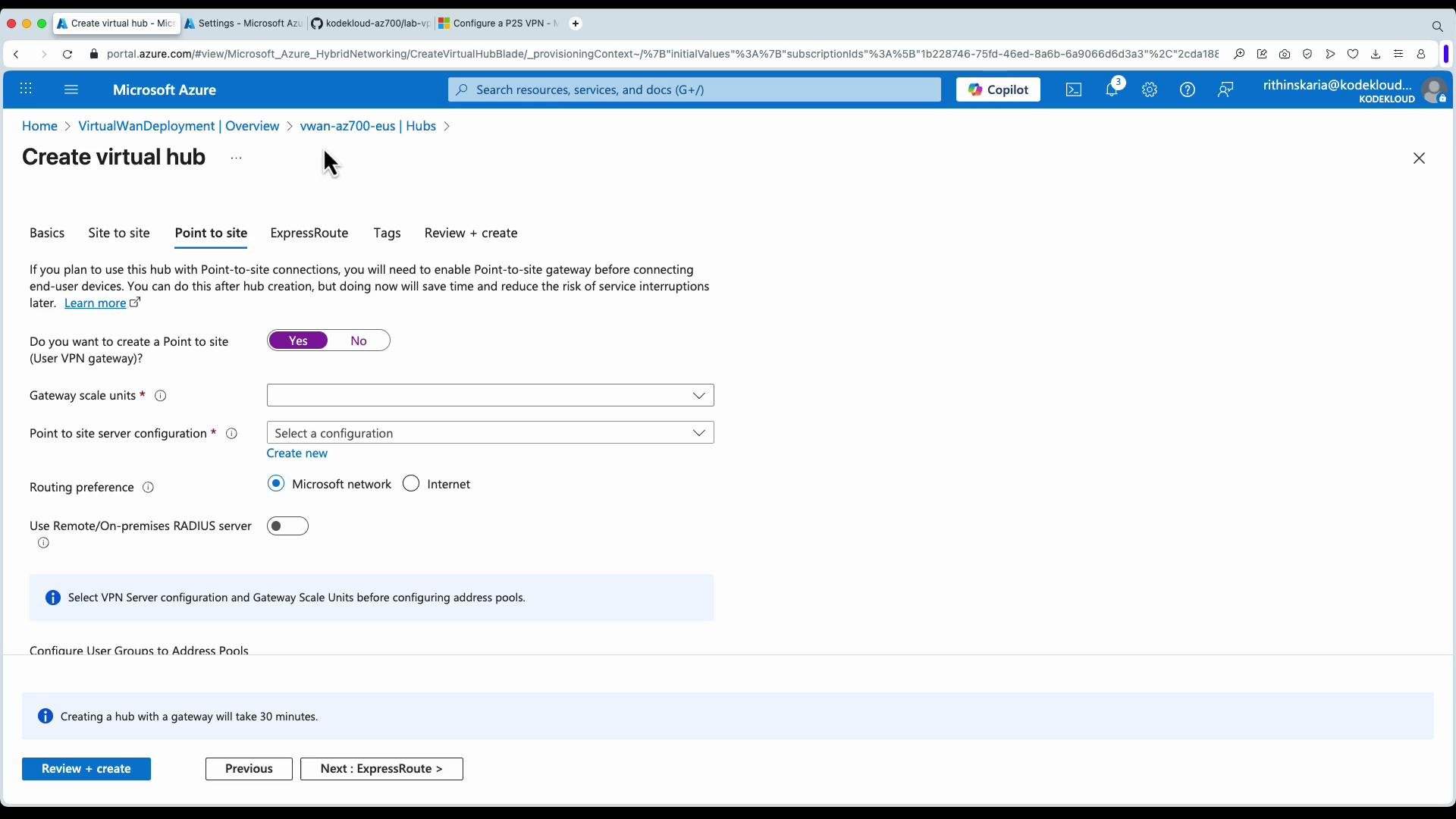Image resolution: width=1456 pixels, height=819 pixels.
Task: Open Copilot from the header
Action: pyautogui.click(x=998, y=89)
